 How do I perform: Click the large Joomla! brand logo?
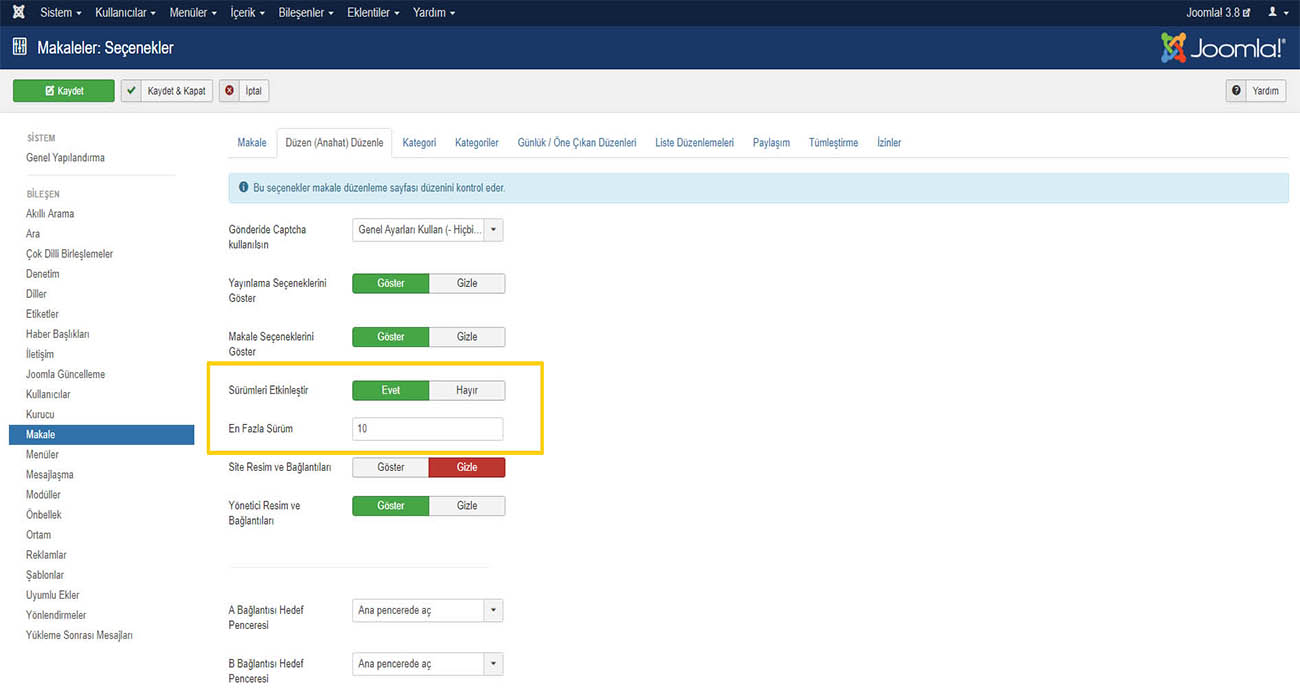pos(1223,48)
